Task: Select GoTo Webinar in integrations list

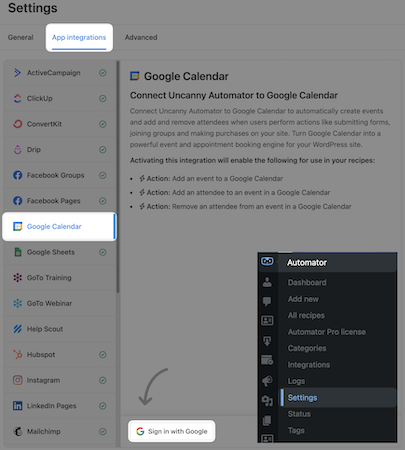Action: [x=60, y=303]
